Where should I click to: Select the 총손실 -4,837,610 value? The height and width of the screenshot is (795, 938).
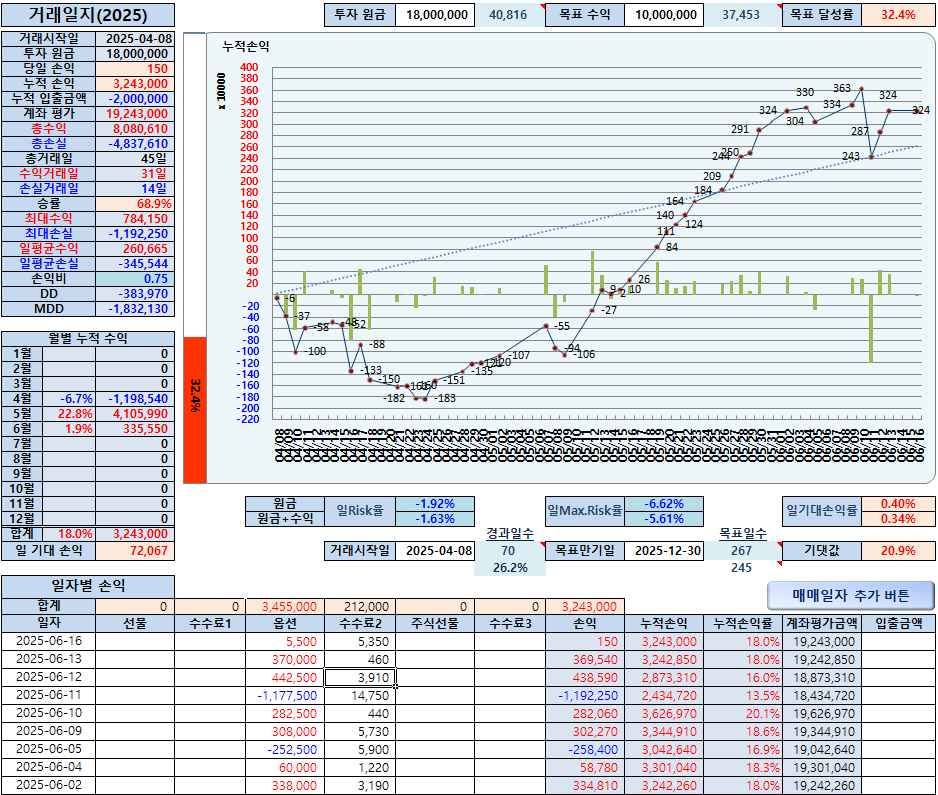coord(135,144)
